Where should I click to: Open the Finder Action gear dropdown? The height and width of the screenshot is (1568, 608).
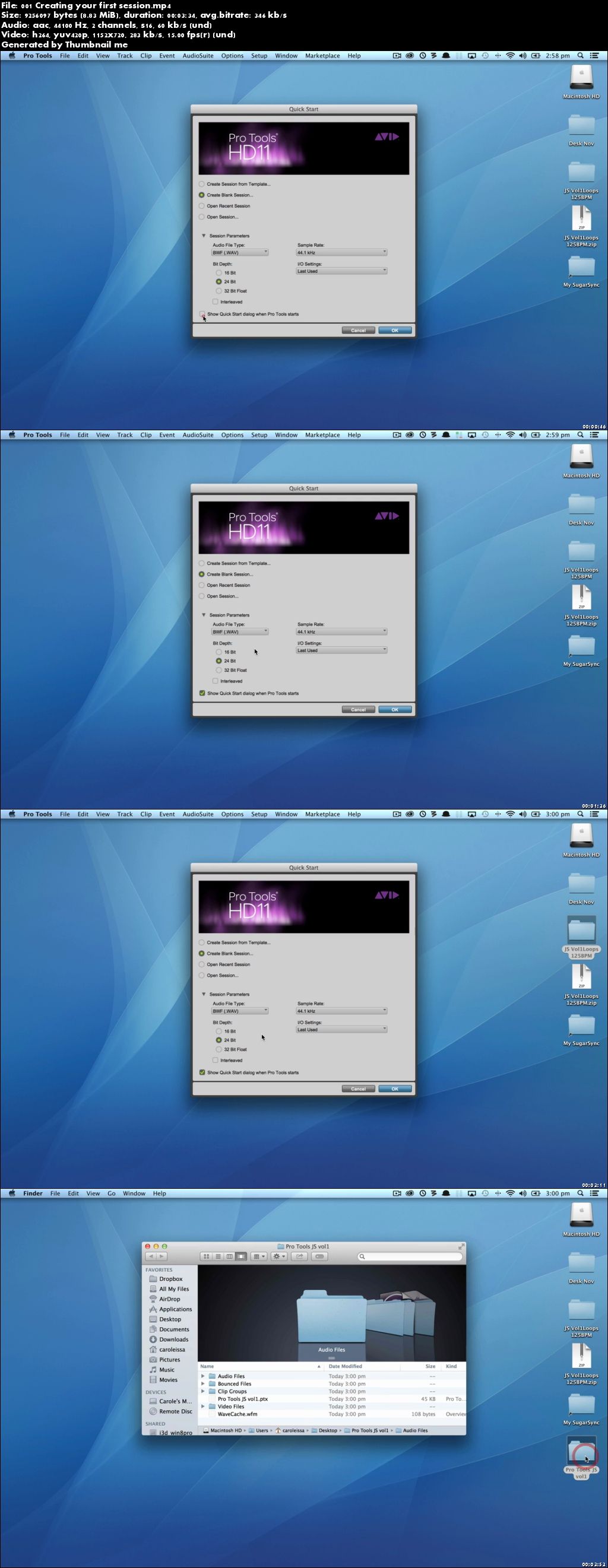tap(279, 1256)
